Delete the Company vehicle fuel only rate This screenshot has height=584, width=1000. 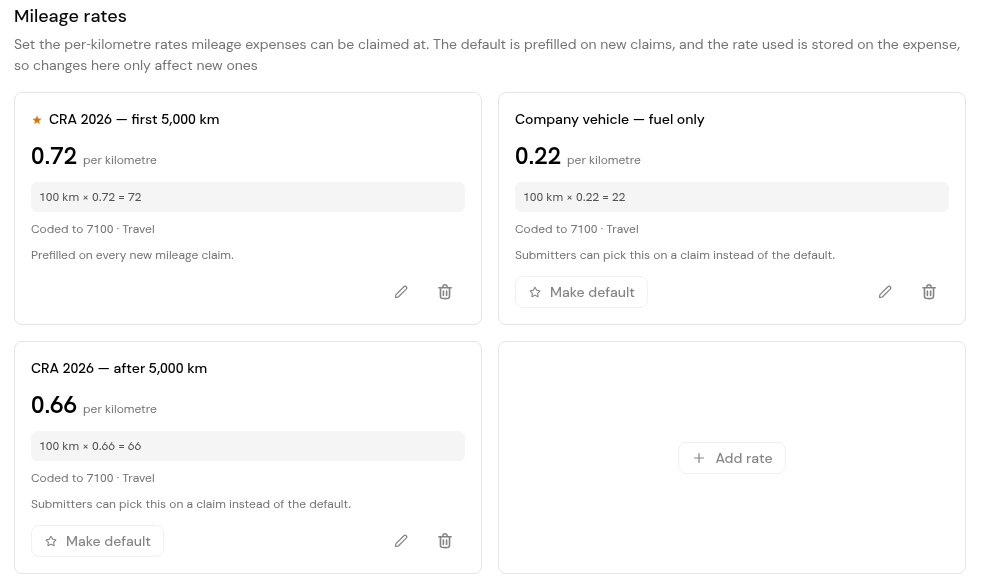(929, 292)
